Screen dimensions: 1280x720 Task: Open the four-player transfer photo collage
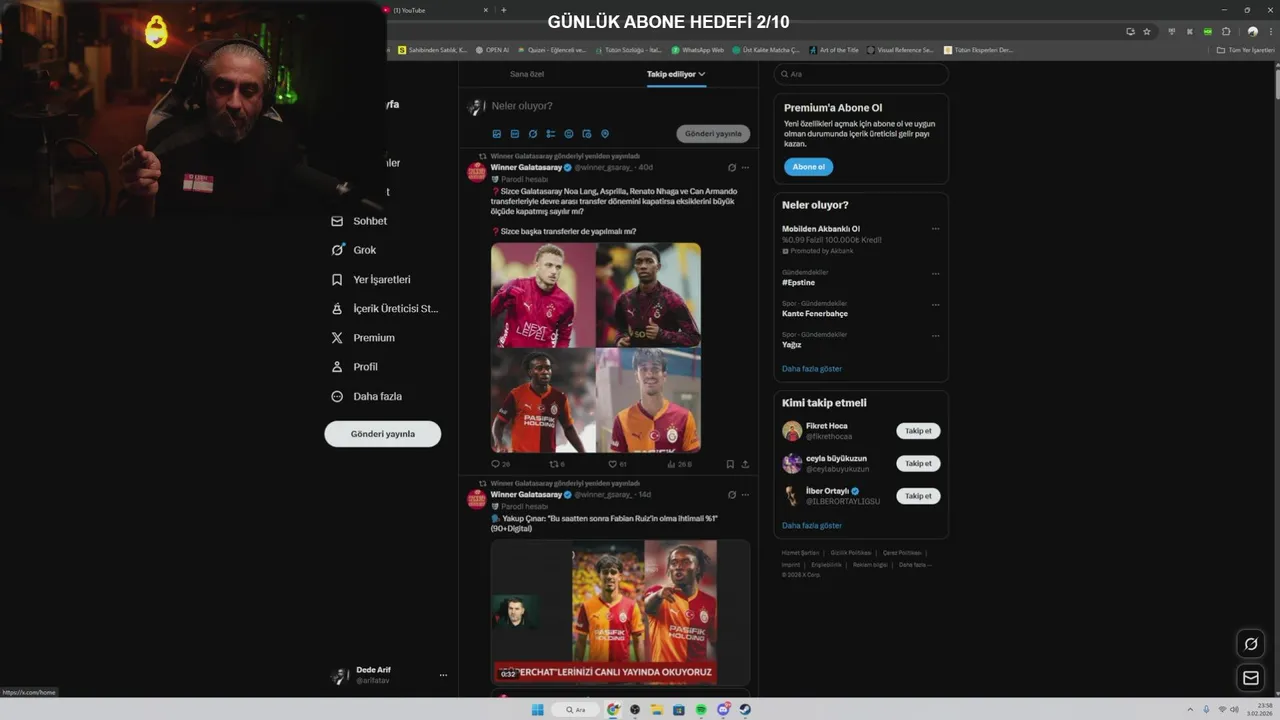[596, 348]
